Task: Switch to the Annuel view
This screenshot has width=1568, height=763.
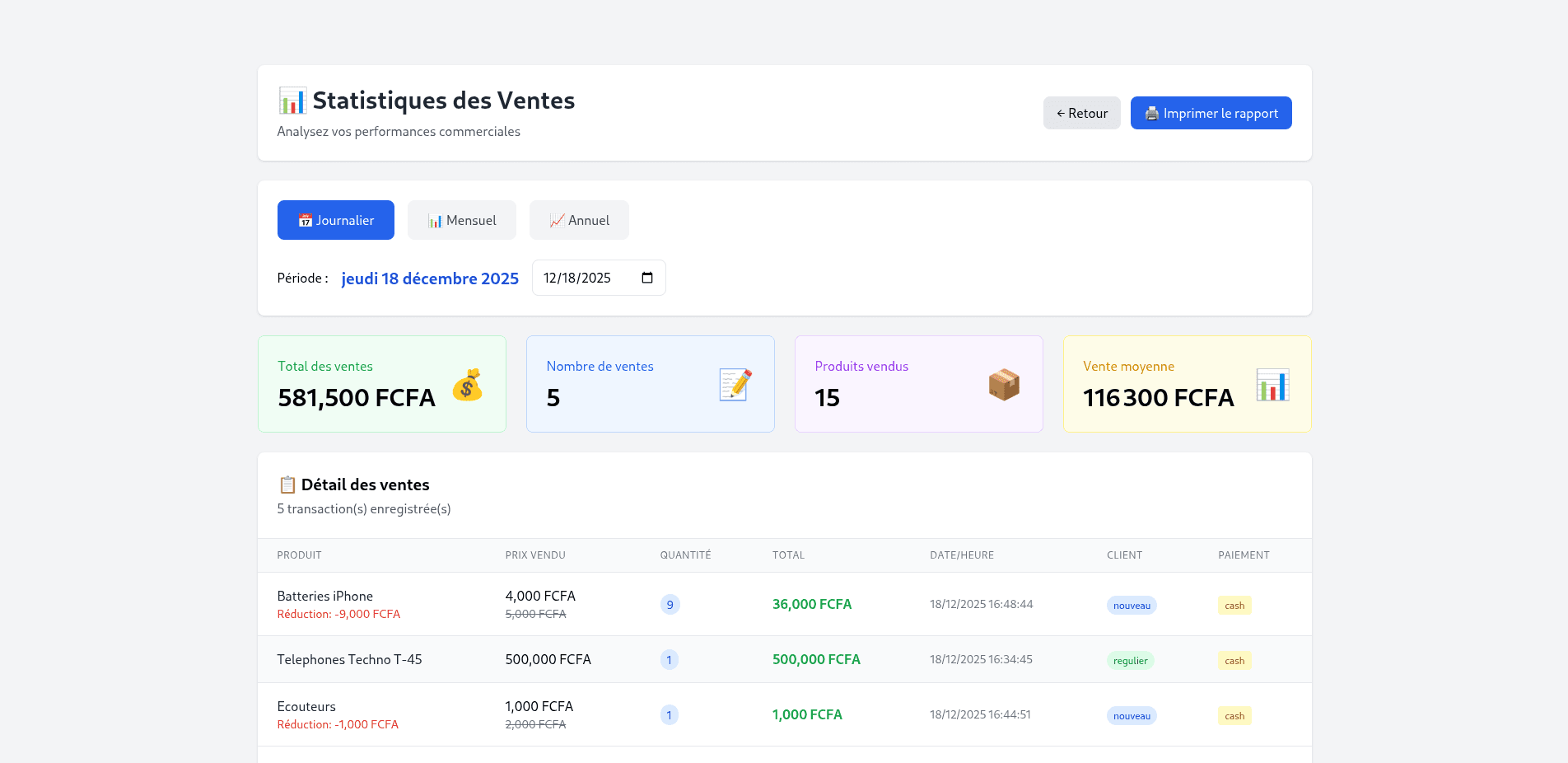Action: tap(578, 220)
